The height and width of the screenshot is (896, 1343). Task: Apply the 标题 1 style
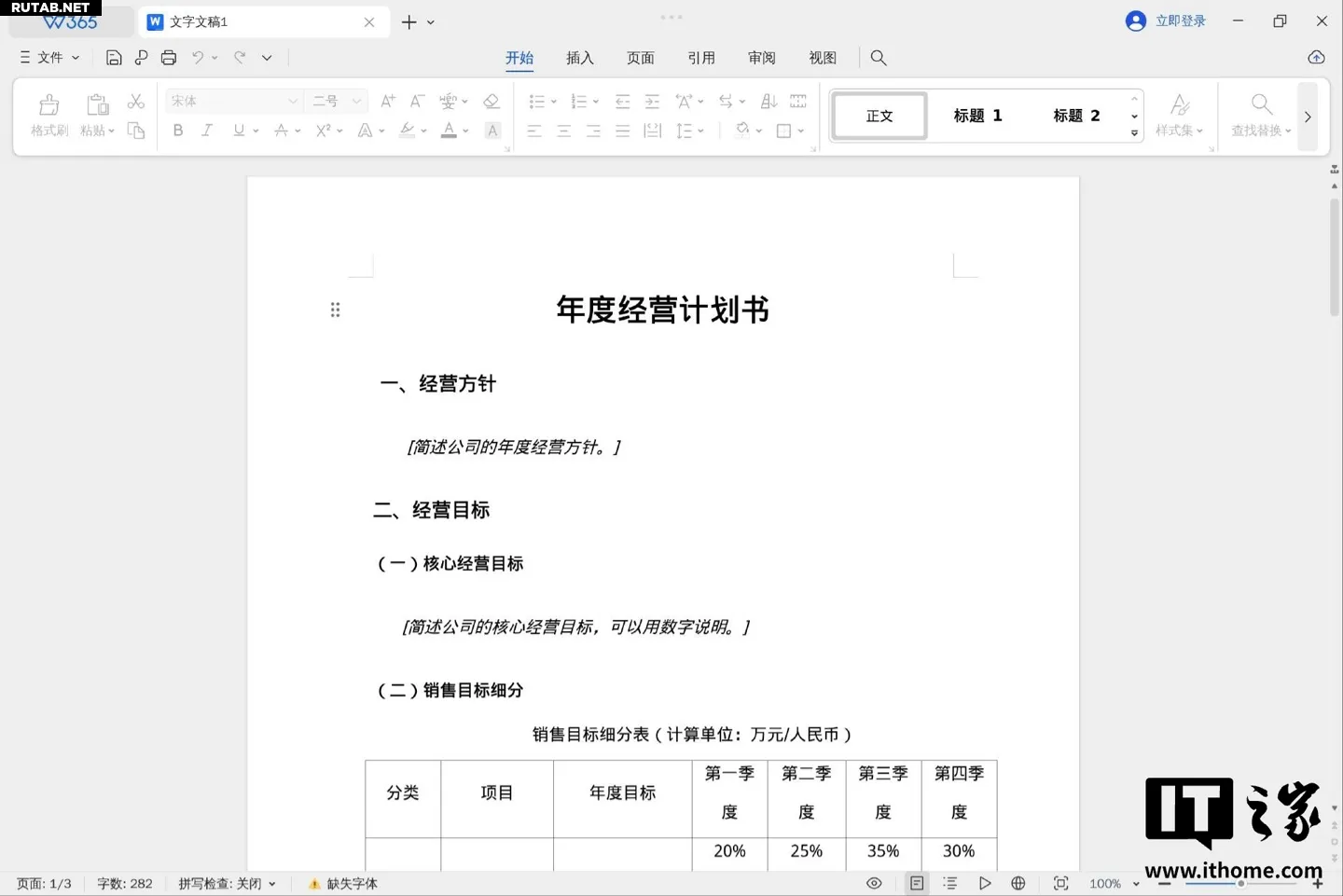pyautogui.click(x=977, y=116)
